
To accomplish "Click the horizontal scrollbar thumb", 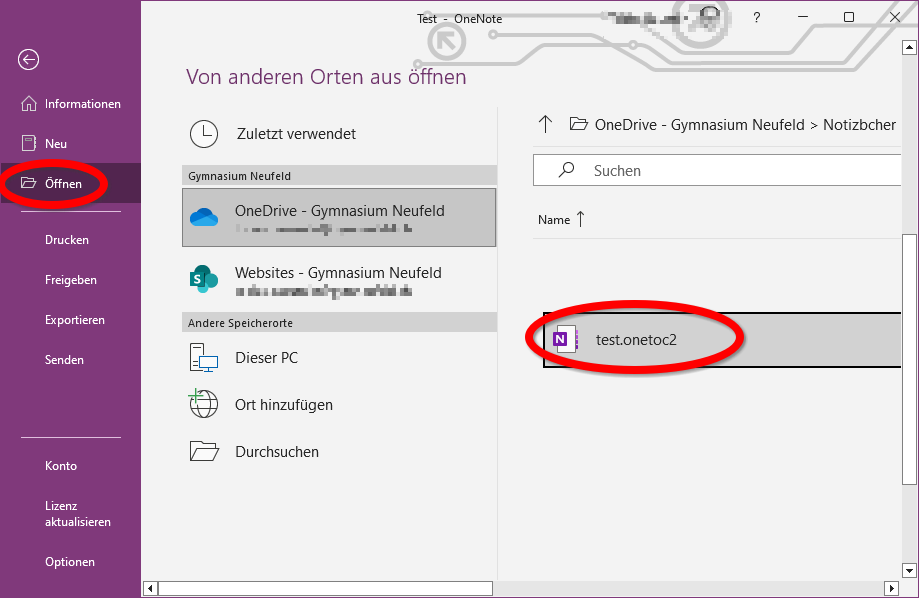I will (325, 588).
